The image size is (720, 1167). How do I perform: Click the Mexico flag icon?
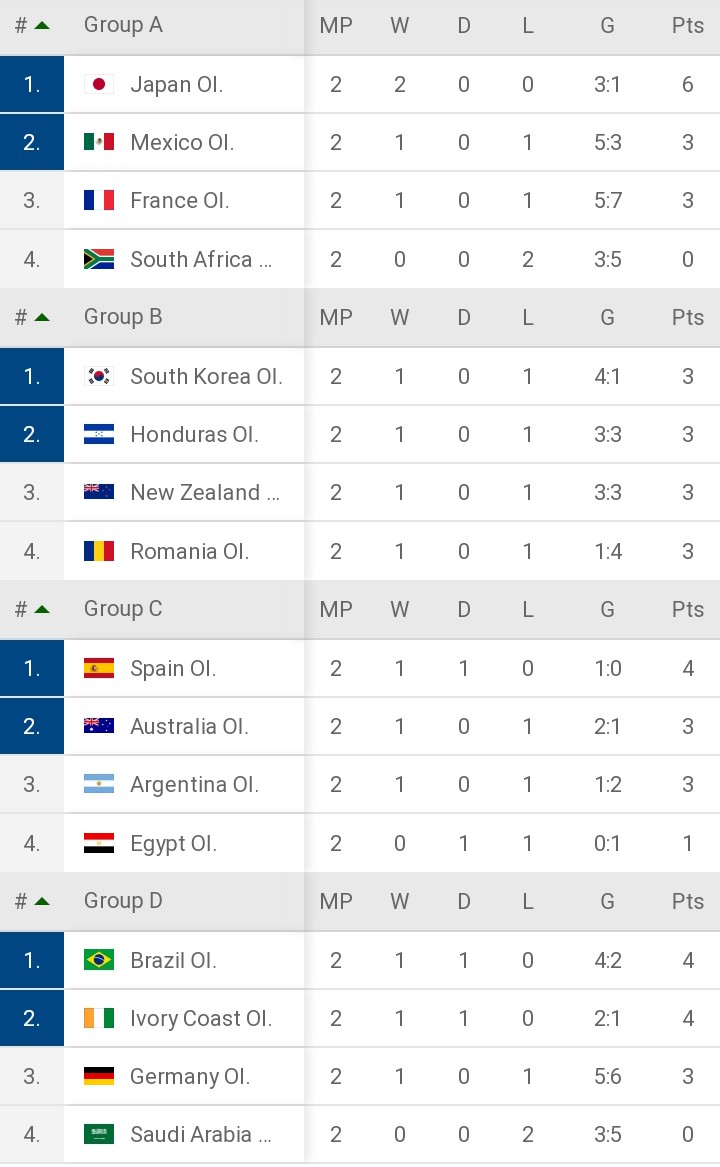[98, 142]
